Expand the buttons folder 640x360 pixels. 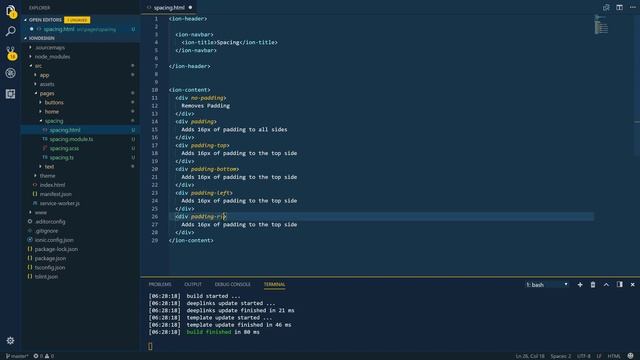pos(40,102)
